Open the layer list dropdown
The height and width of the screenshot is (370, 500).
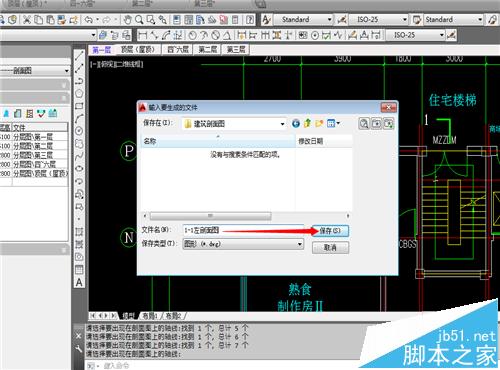coord(93,35)
